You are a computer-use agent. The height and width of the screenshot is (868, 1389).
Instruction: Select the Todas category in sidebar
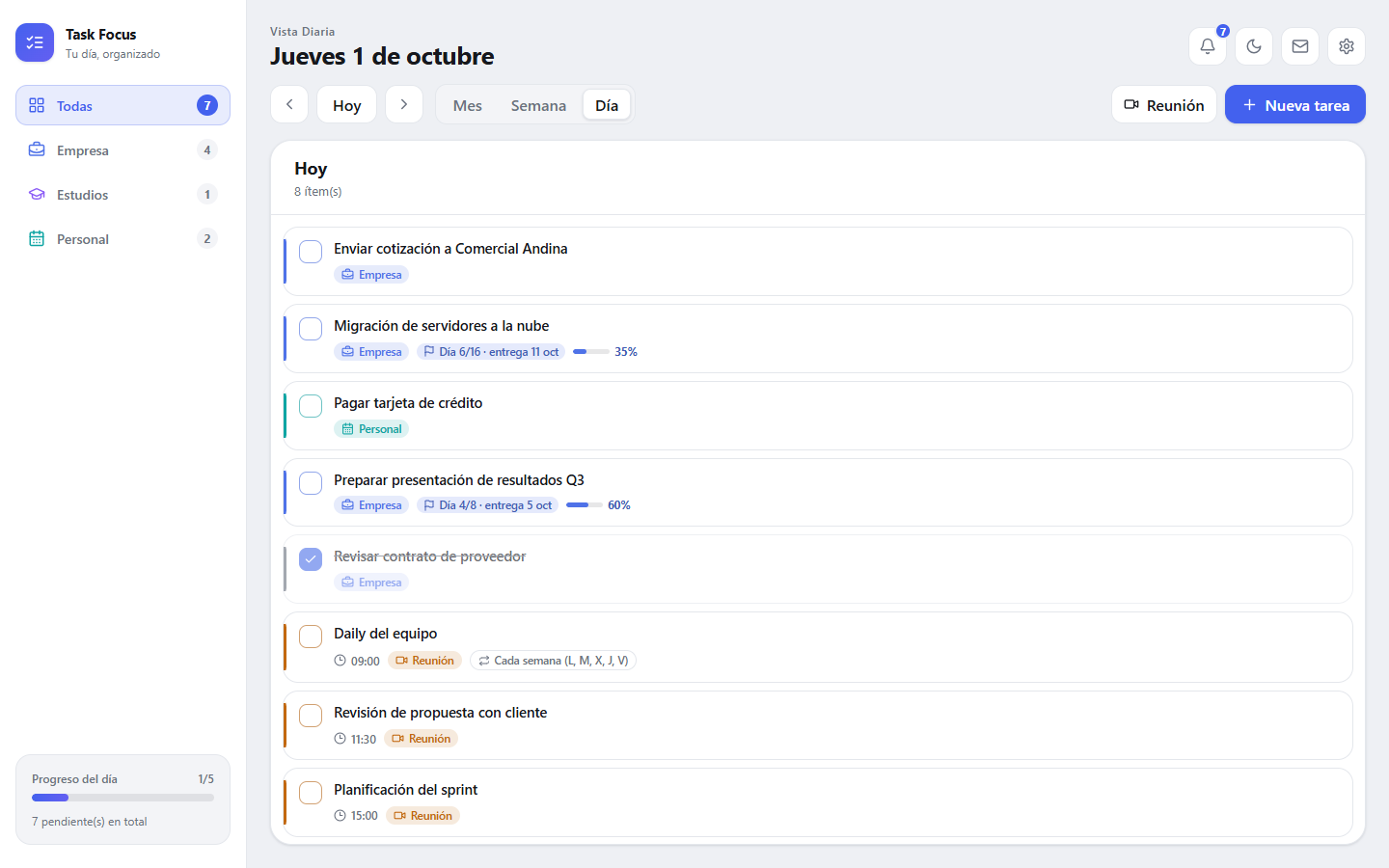pos(123,105)
